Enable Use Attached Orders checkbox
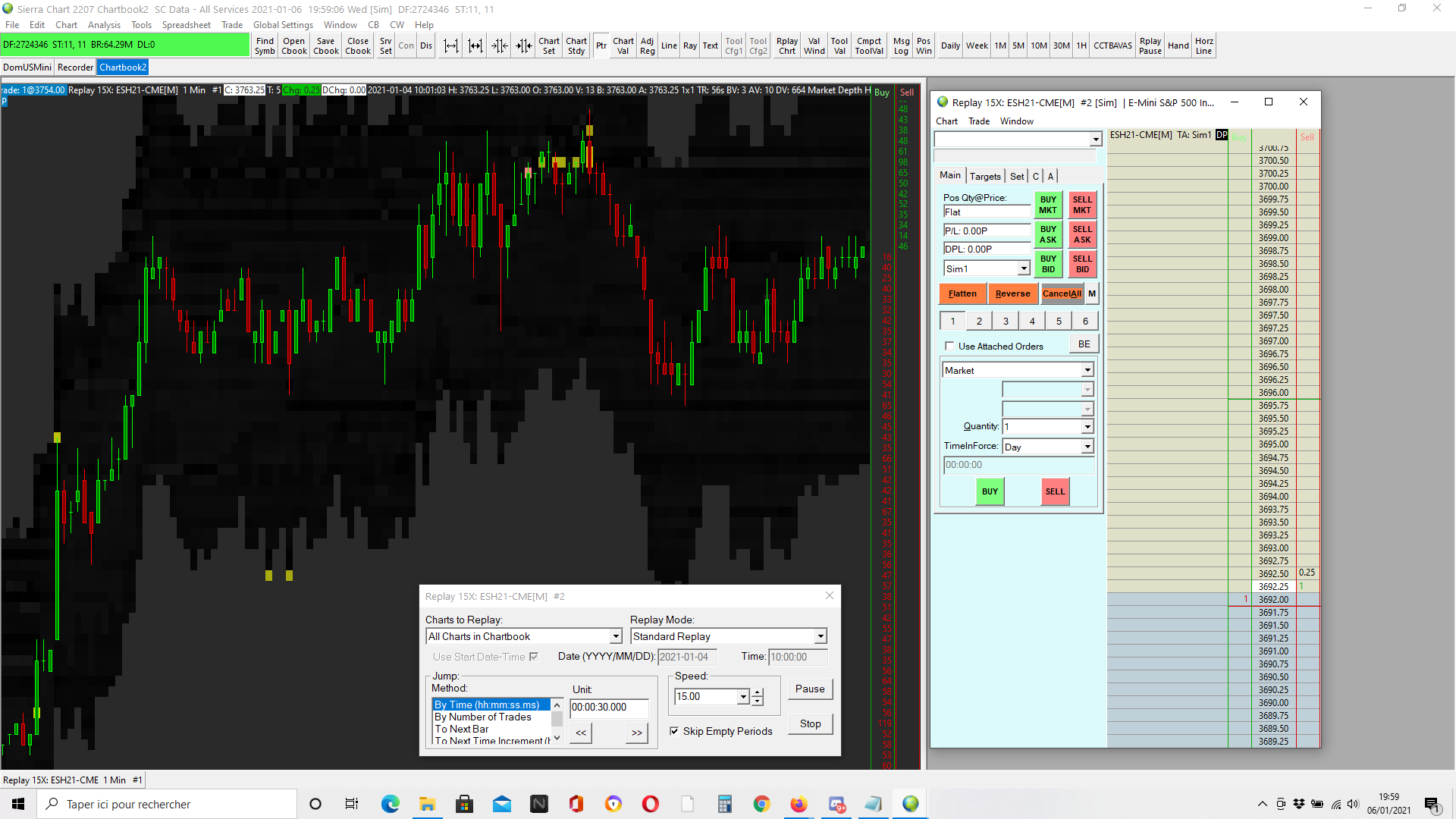This screenshot has width=1456, height=819. pos(949,347)
